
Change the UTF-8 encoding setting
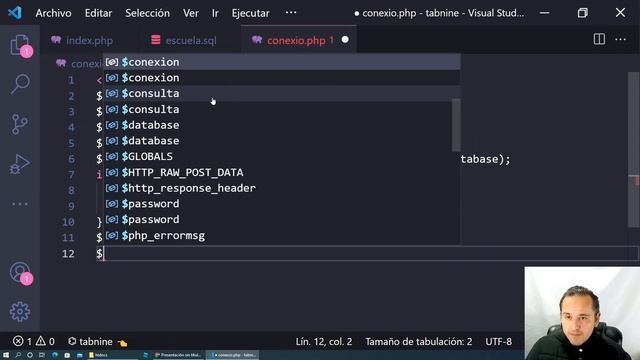point(498,341)
